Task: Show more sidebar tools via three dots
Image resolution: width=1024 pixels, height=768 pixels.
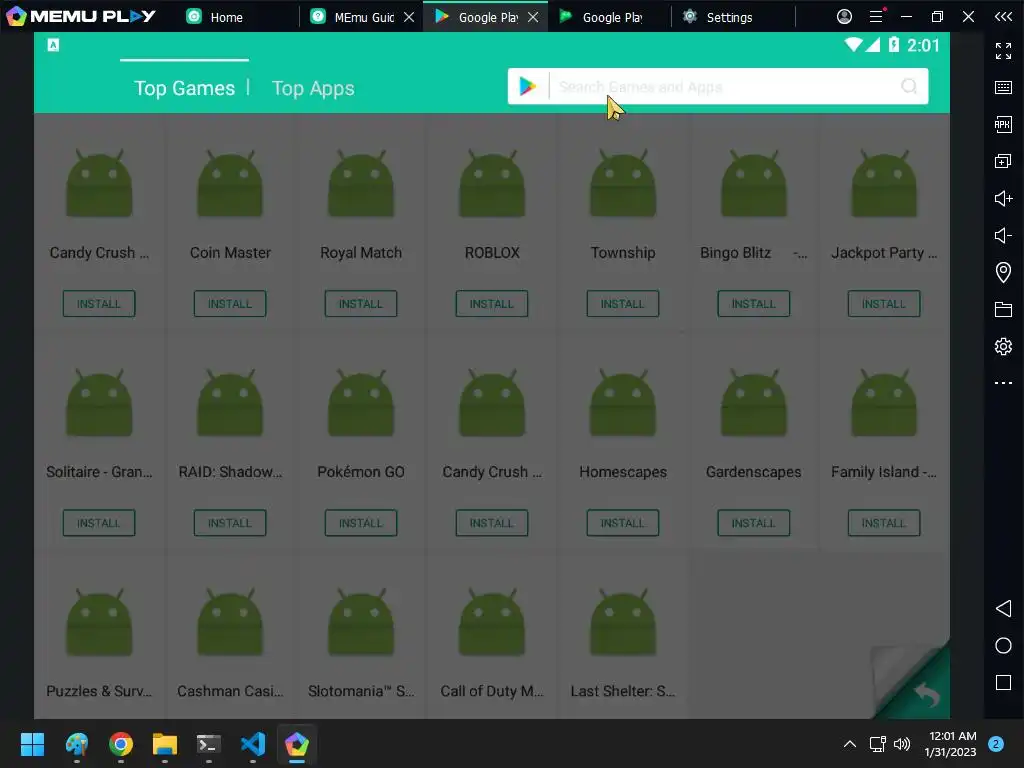Action: tap(1003, 383)
